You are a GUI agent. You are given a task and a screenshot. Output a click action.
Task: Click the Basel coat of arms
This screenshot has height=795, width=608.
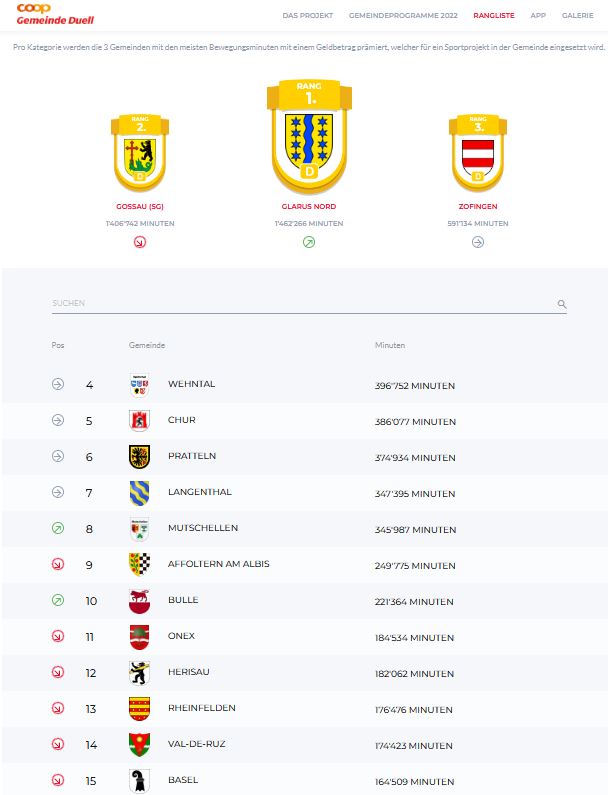tap(139, 781)
